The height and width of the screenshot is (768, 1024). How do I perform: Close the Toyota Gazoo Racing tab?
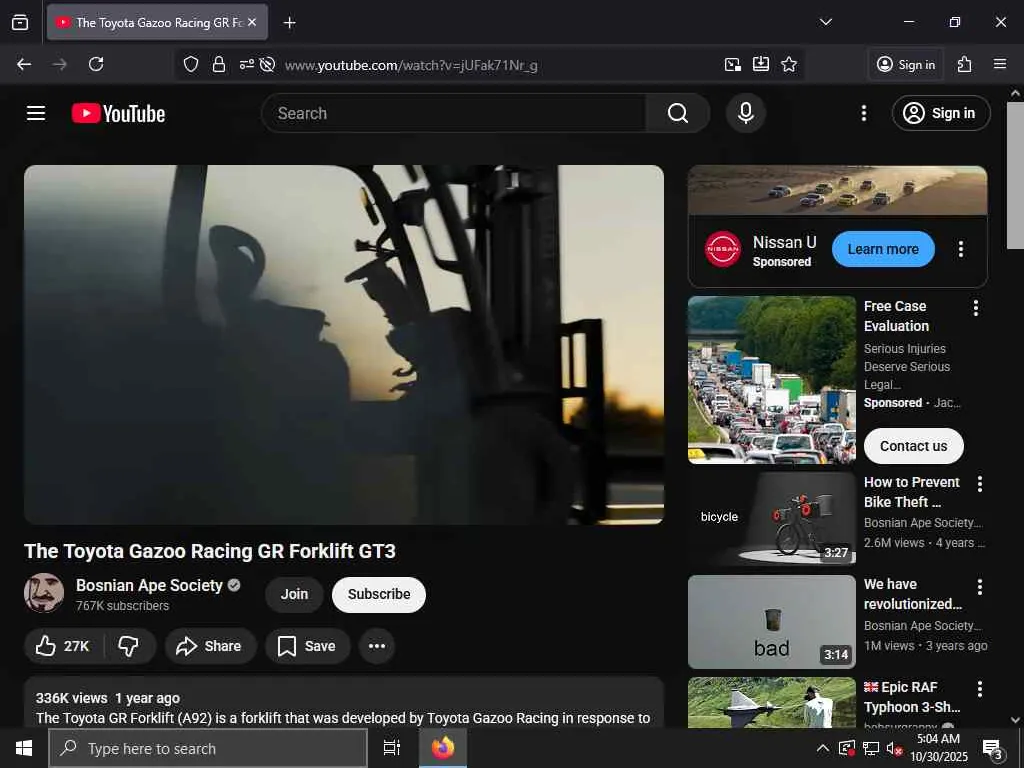point(252,23)
